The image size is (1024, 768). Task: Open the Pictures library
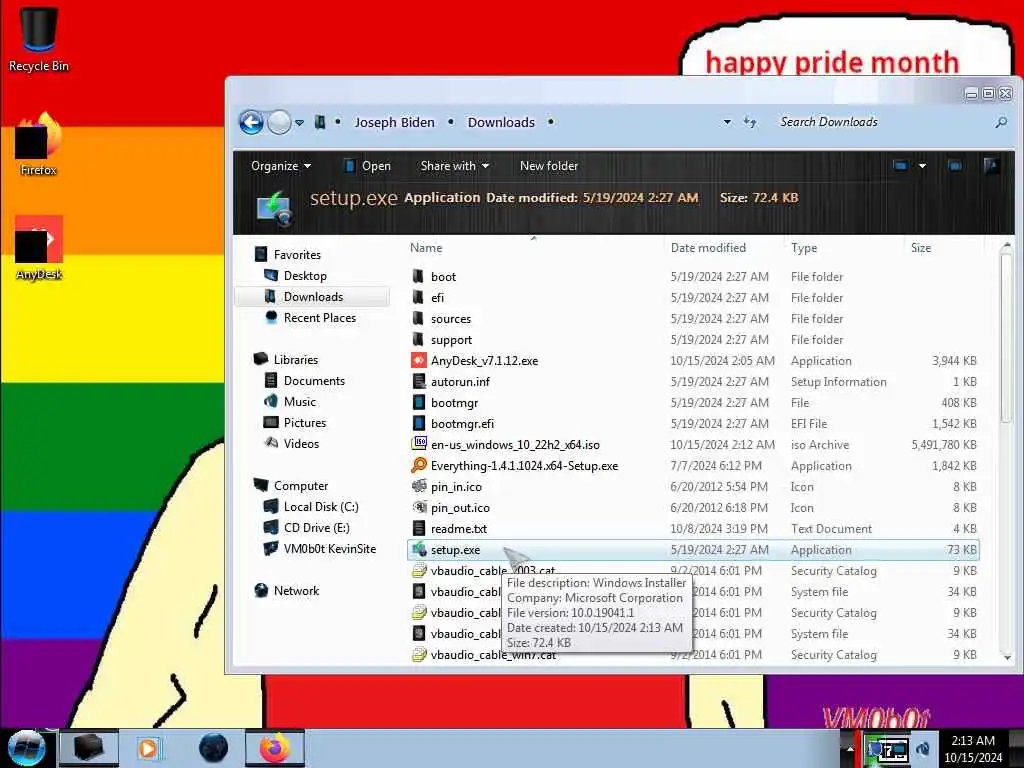(x=304, y=423)
